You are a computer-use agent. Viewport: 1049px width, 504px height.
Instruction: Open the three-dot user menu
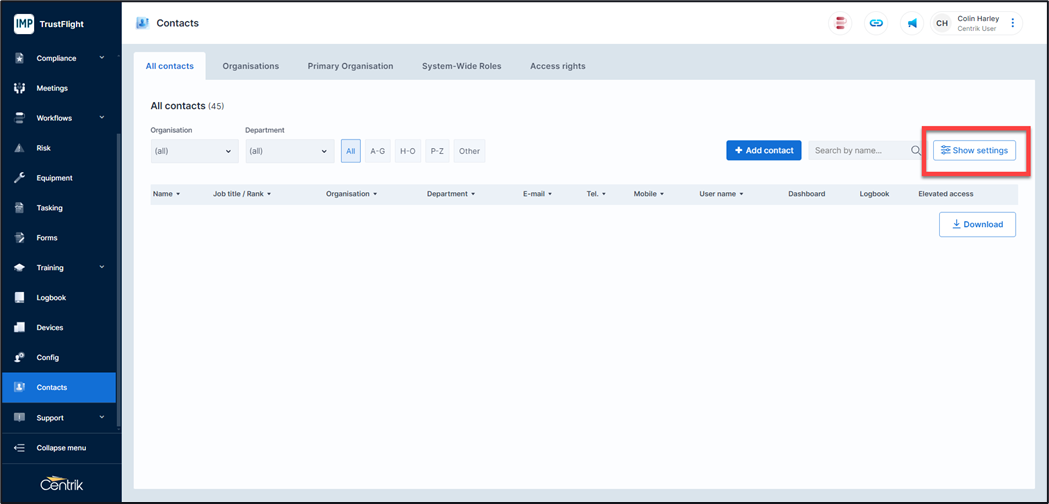1013,23
